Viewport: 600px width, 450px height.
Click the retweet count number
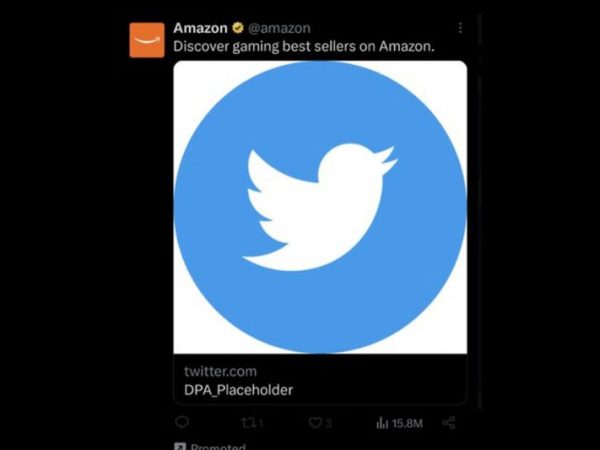tap(261, 423)
